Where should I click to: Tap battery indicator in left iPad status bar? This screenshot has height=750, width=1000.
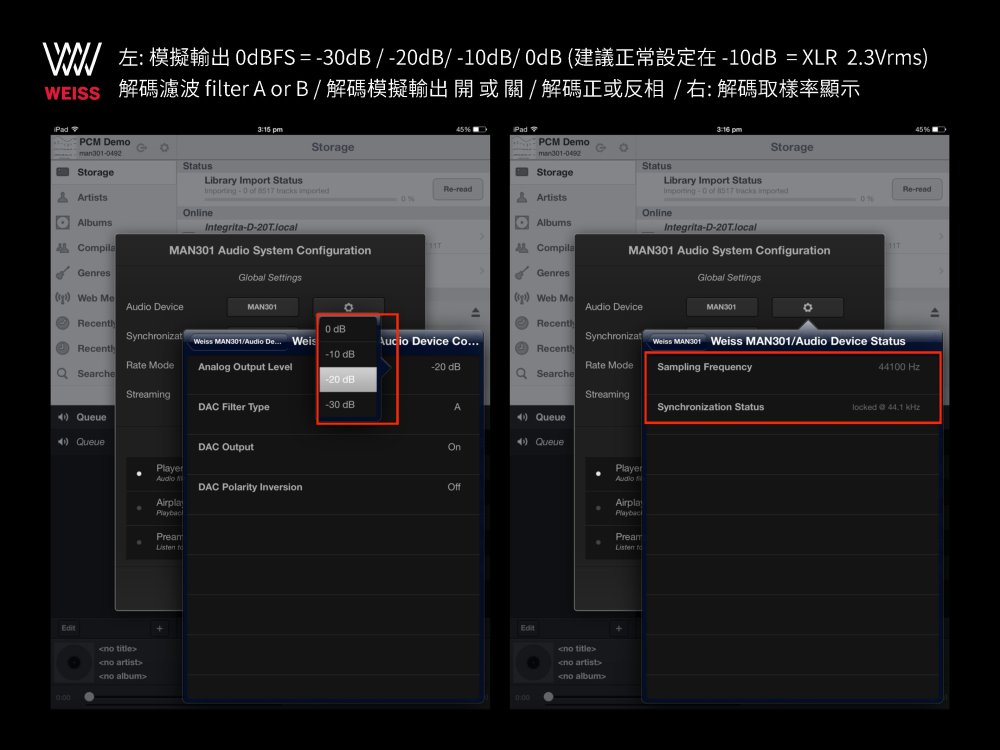pyautogui.click(x=480, y=129)
